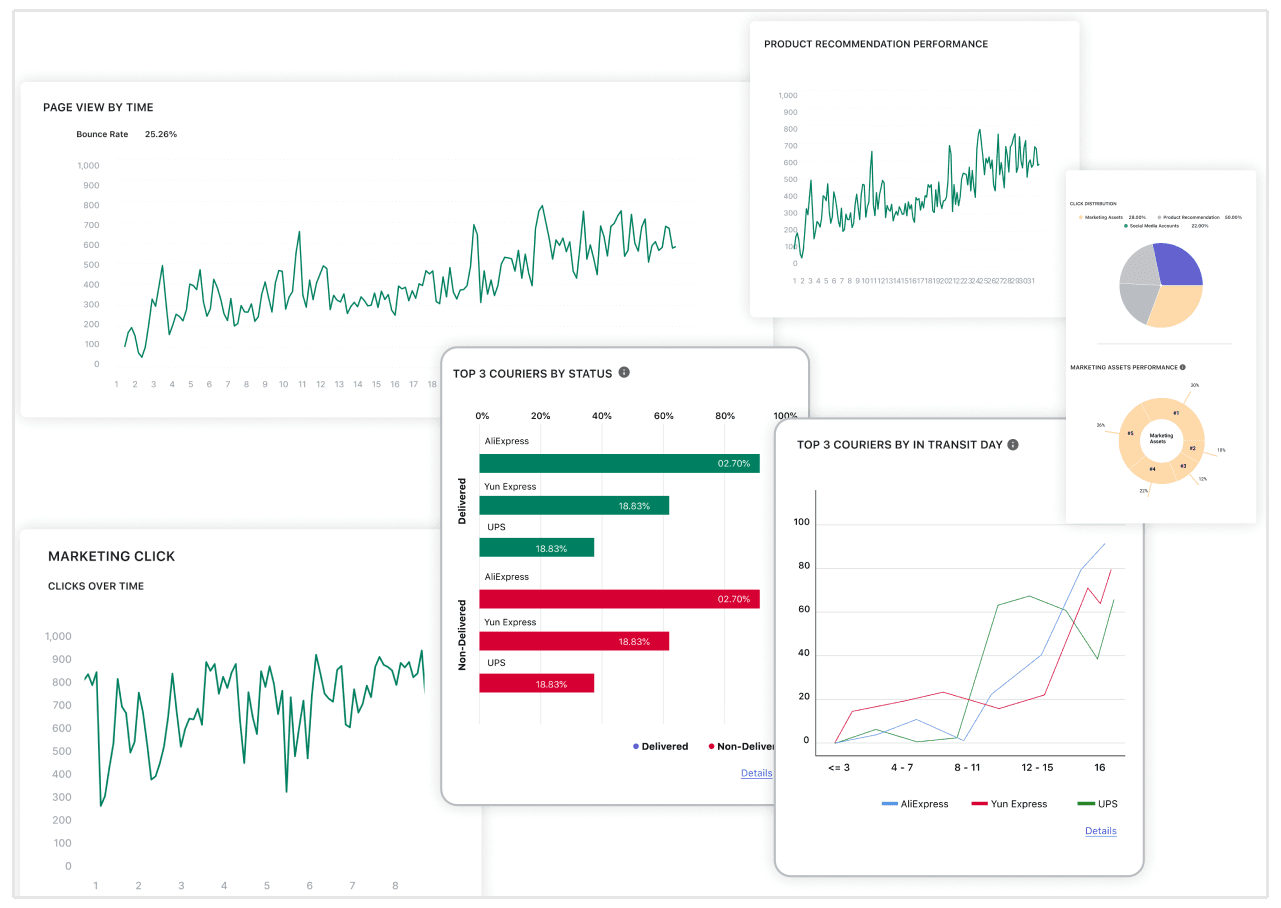
Task: Click the Marketing Assets legend entry
Action: point(1106,217)
